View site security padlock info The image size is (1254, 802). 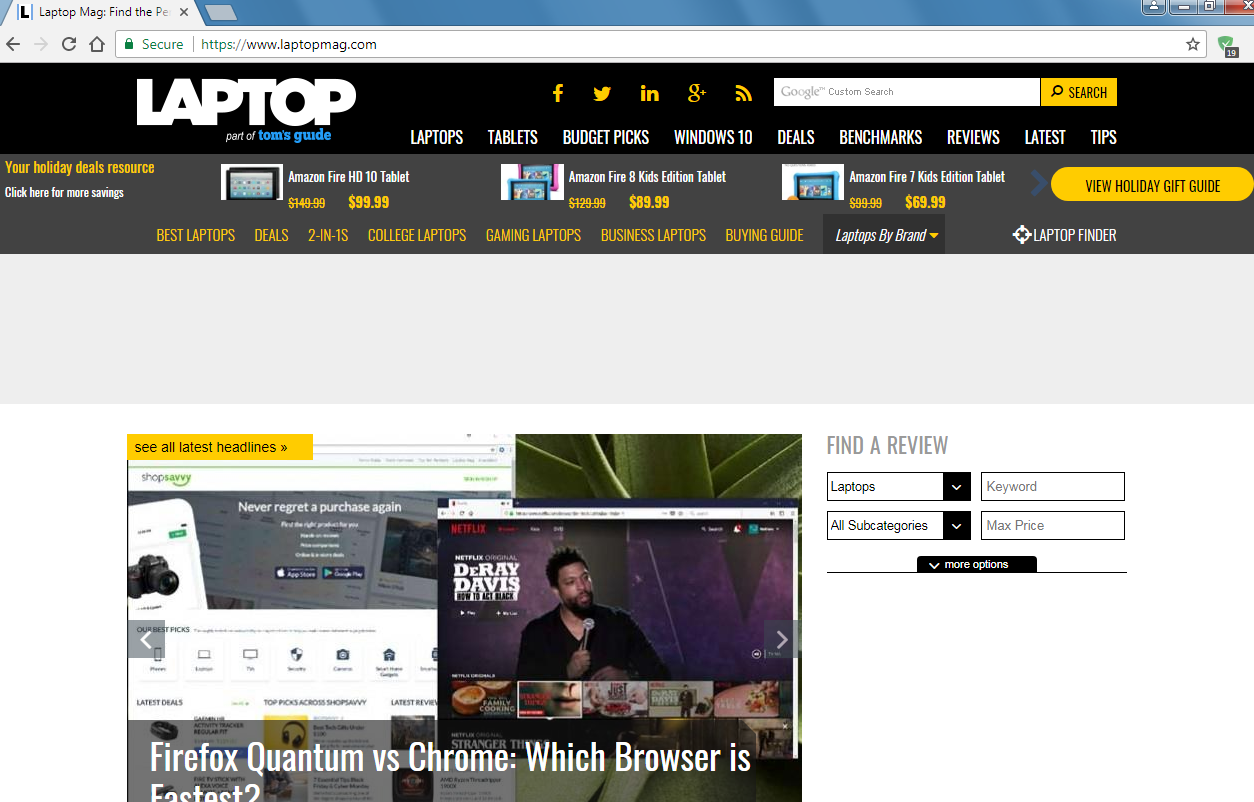point(129,44)
